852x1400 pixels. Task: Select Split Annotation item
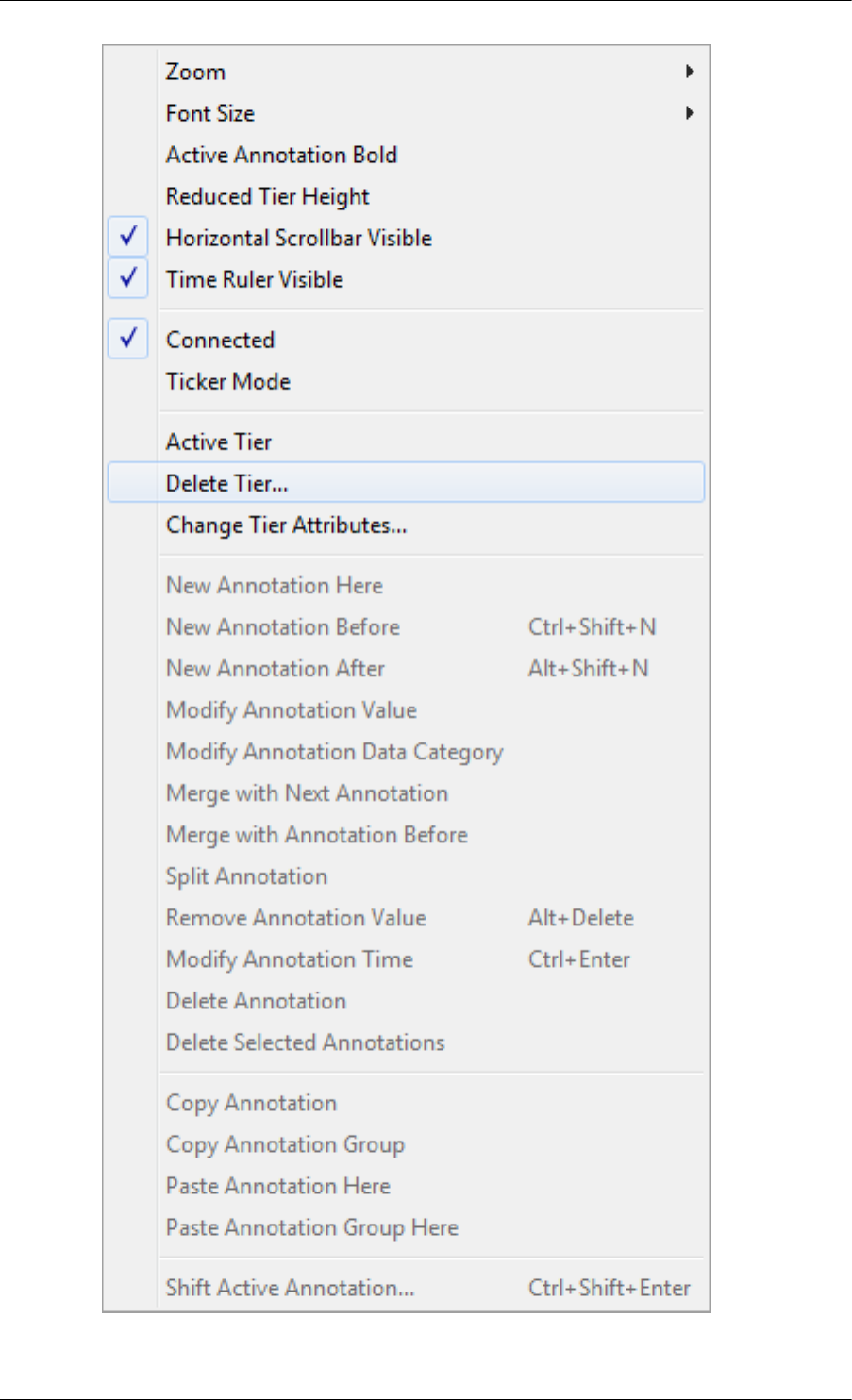[246, 875]
